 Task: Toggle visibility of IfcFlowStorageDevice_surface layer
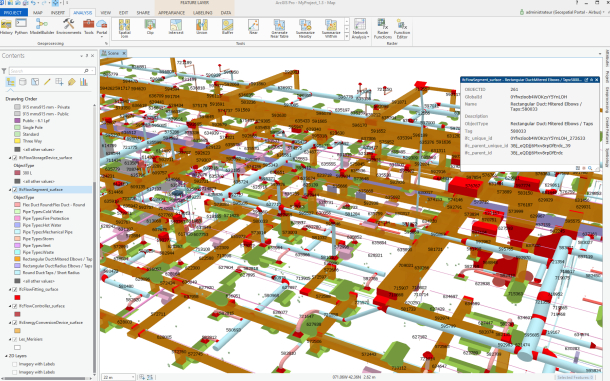pyautogui.click(x=15, y=158)
